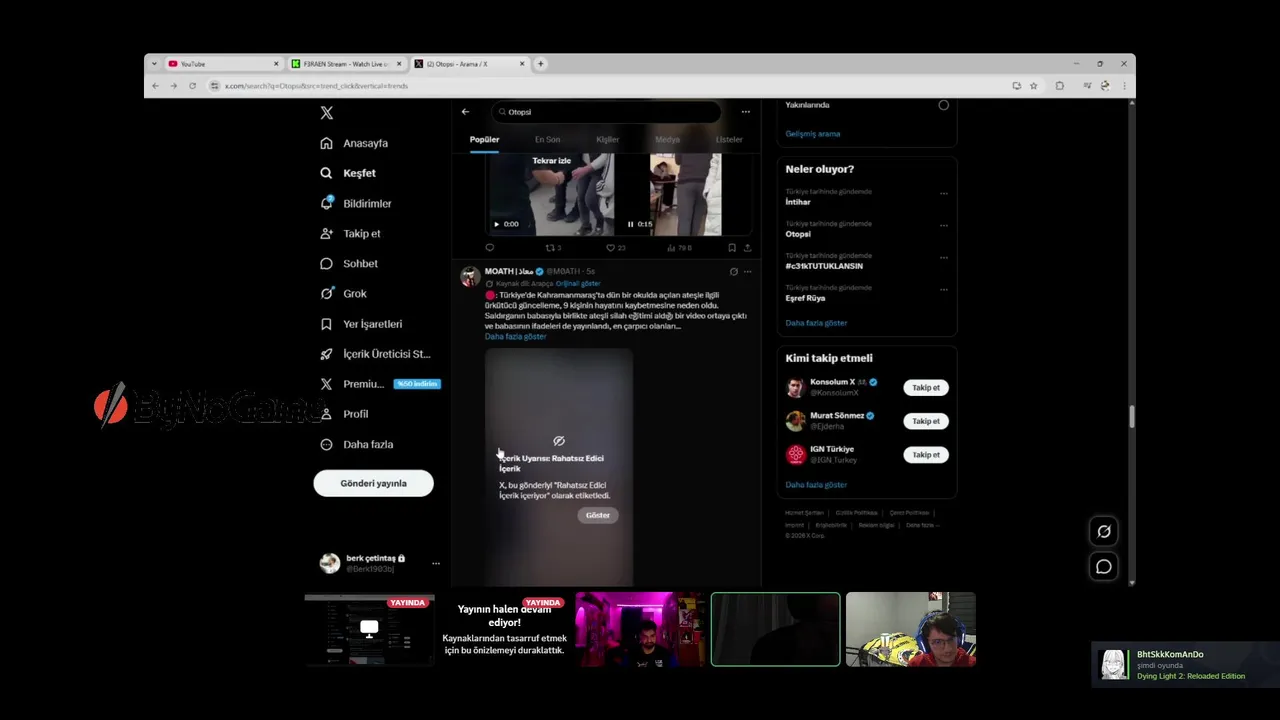Open the İntihar trending topic

pyautogui.click(x=798, y=202)
